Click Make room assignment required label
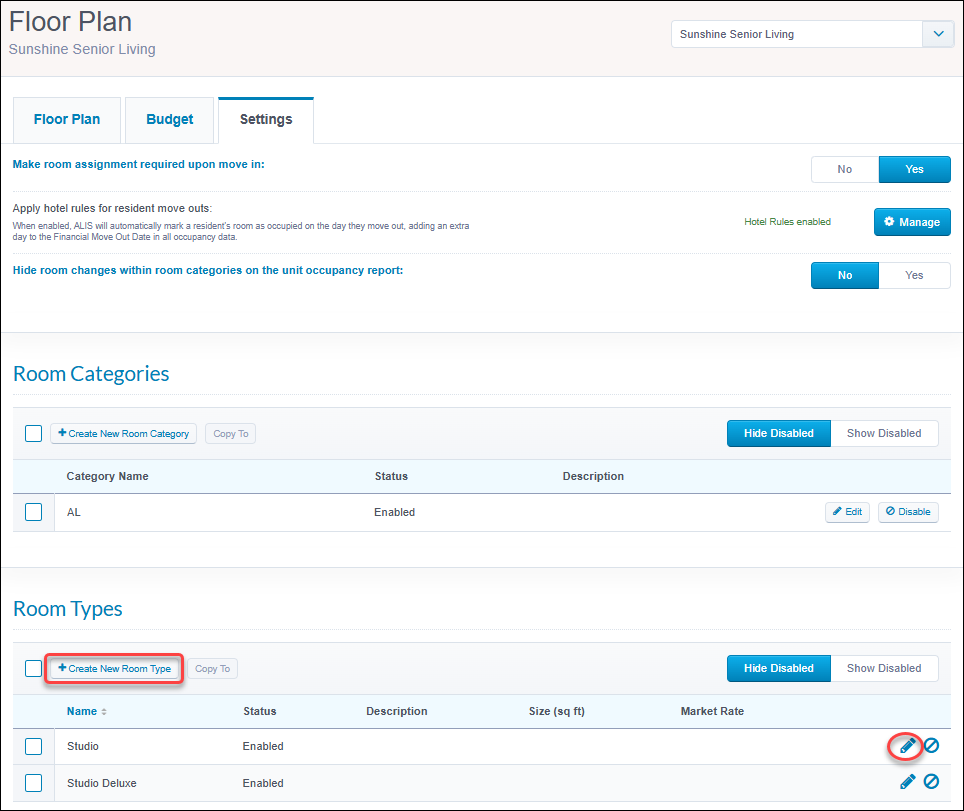 (138, 164)
